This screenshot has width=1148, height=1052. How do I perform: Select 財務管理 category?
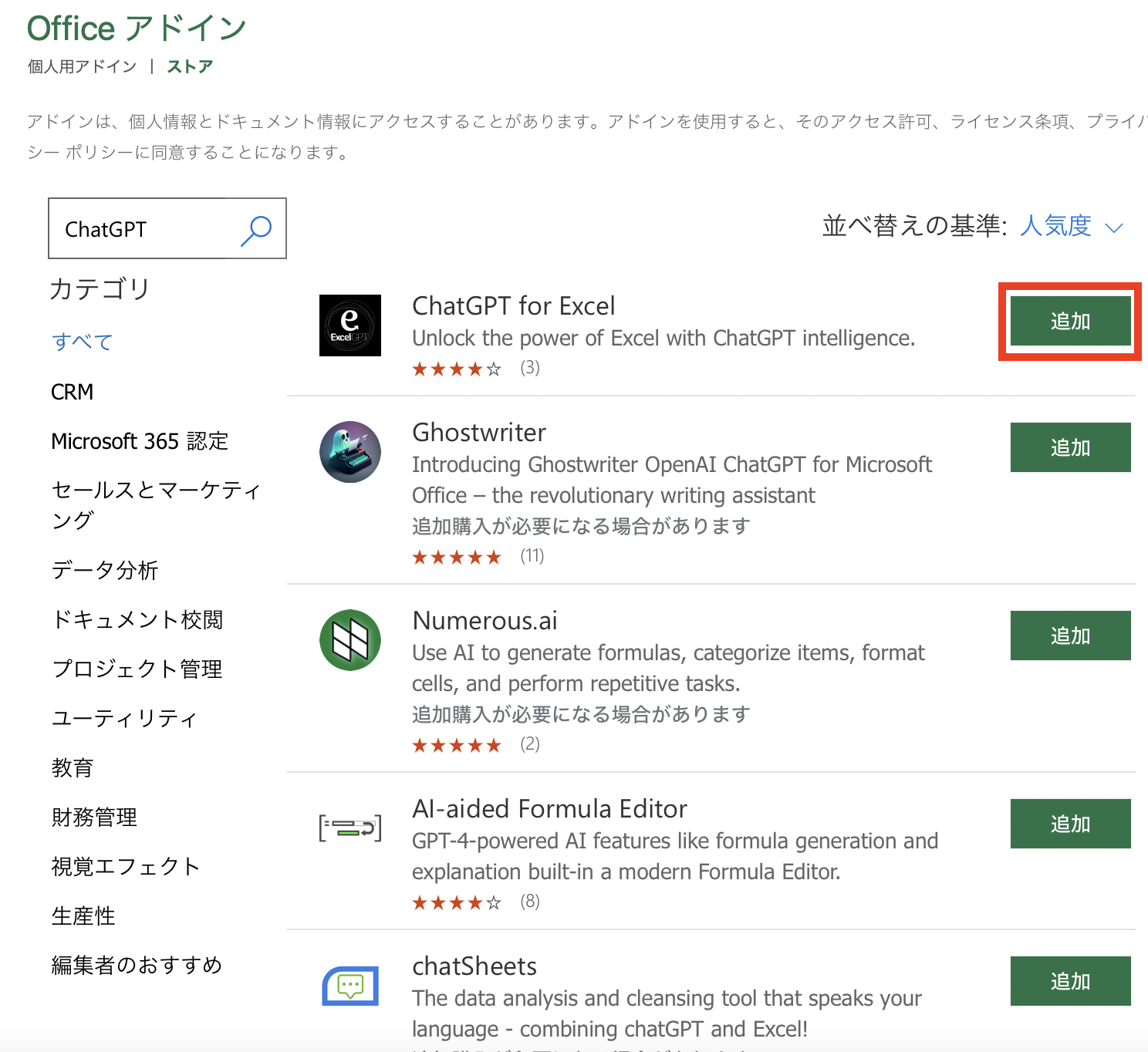click(x=93, y=817)
